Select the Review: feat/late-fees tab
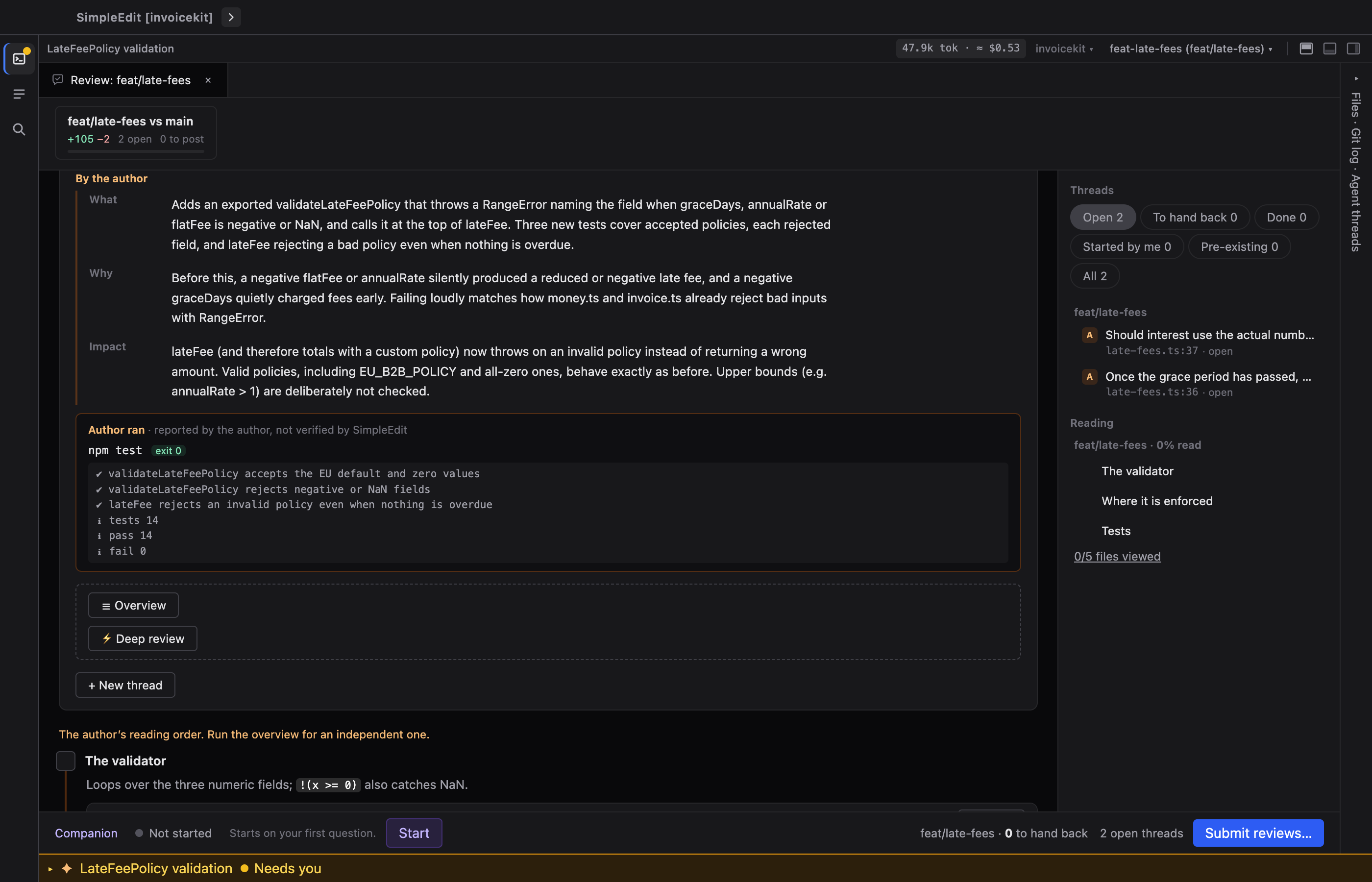Screen dimensions: 1372x882 pos(133,80)
